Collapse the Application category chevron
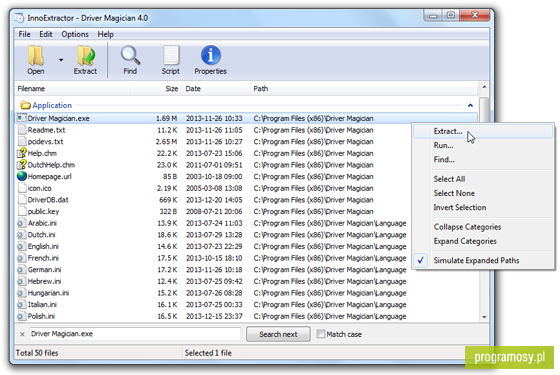 (x=470, y=105)
